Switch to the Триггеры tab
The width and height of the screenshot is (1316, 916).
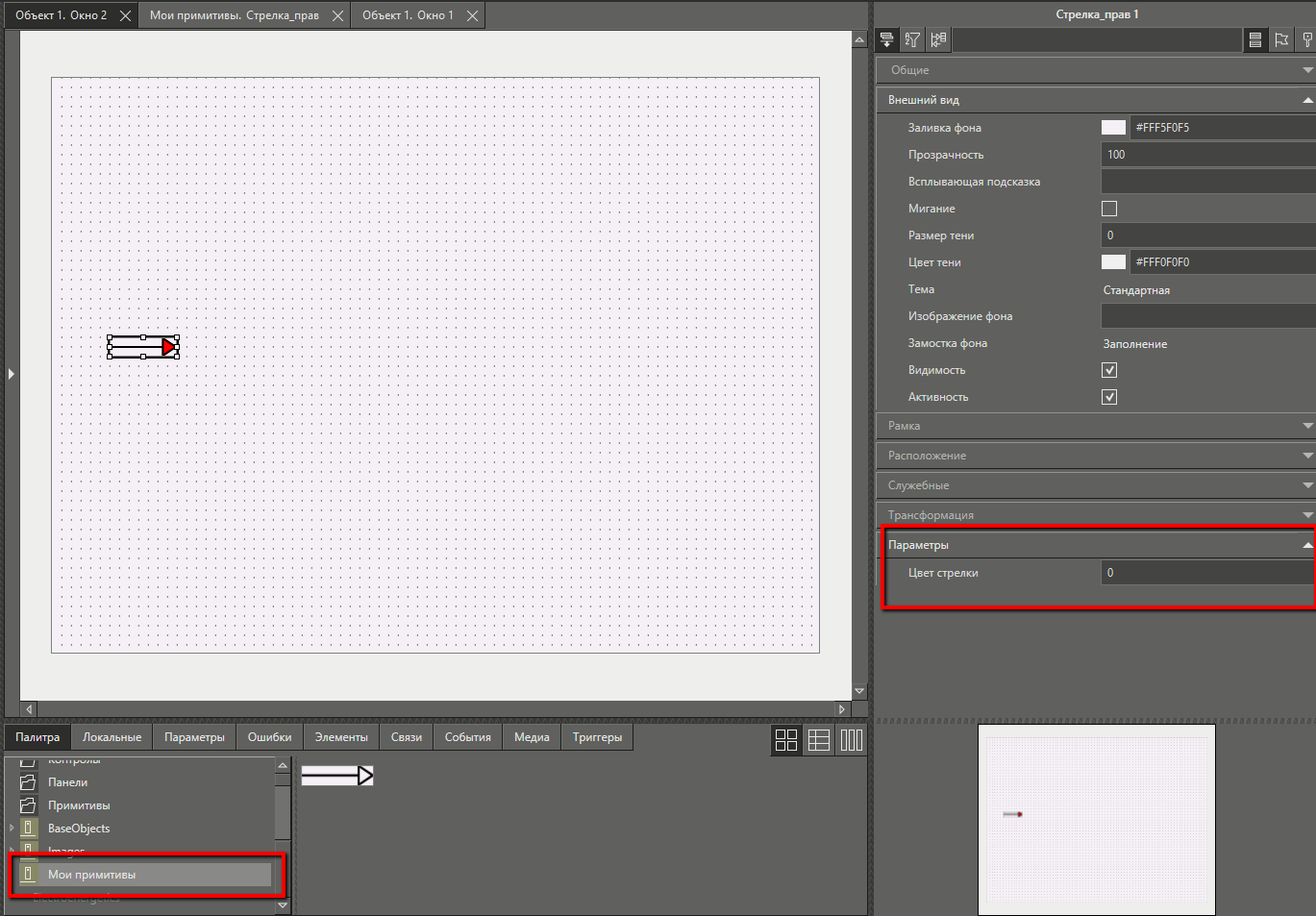pyautogui.click(x=597, y=737)
